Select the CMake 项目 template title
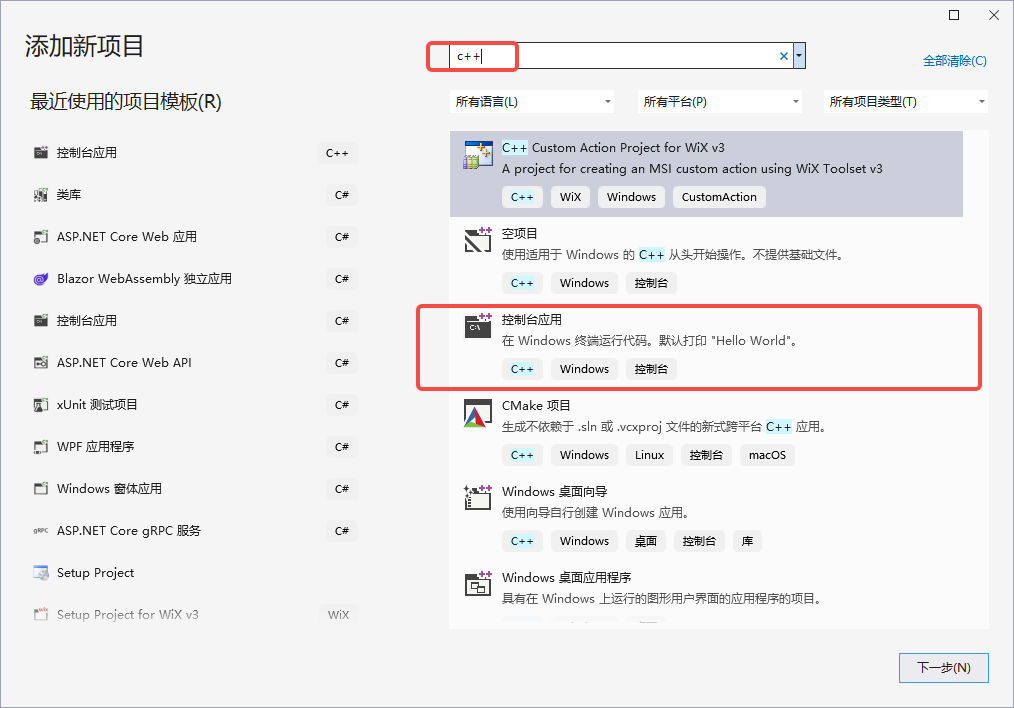Screen dimensions: 1014x708 tap(536, 405)
